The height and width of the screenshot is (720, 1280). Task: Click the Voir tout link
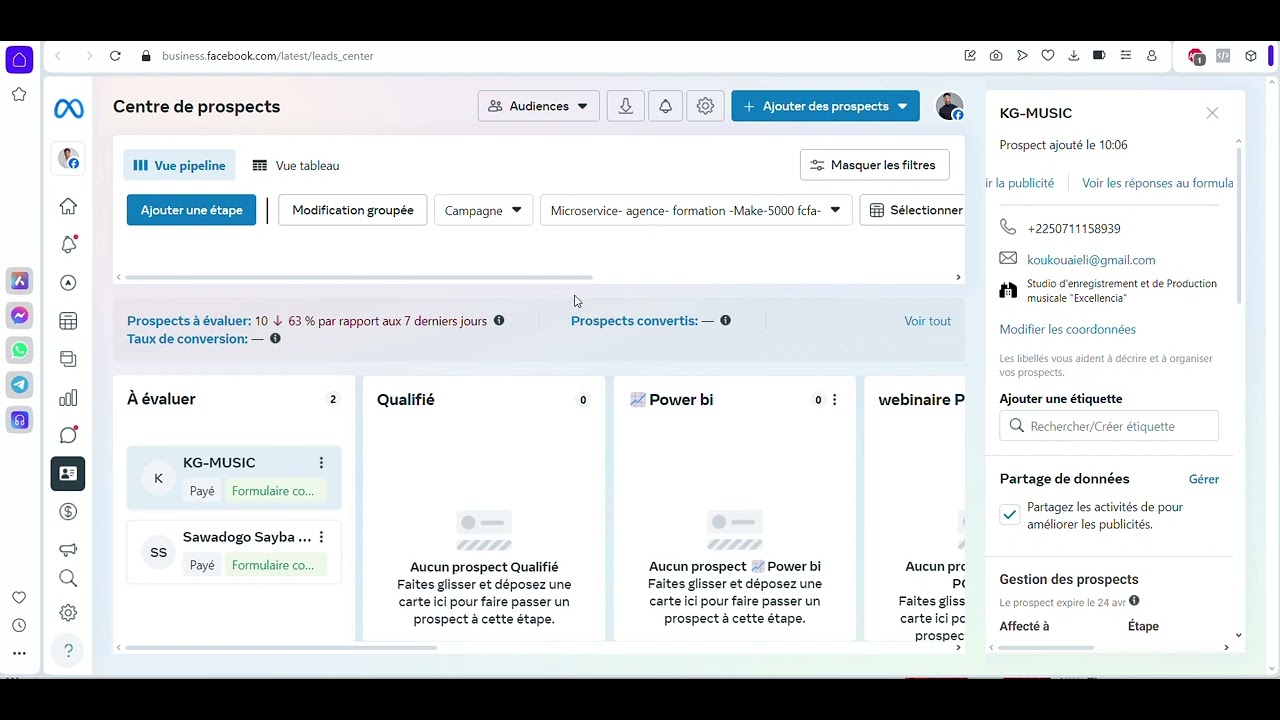928,321
